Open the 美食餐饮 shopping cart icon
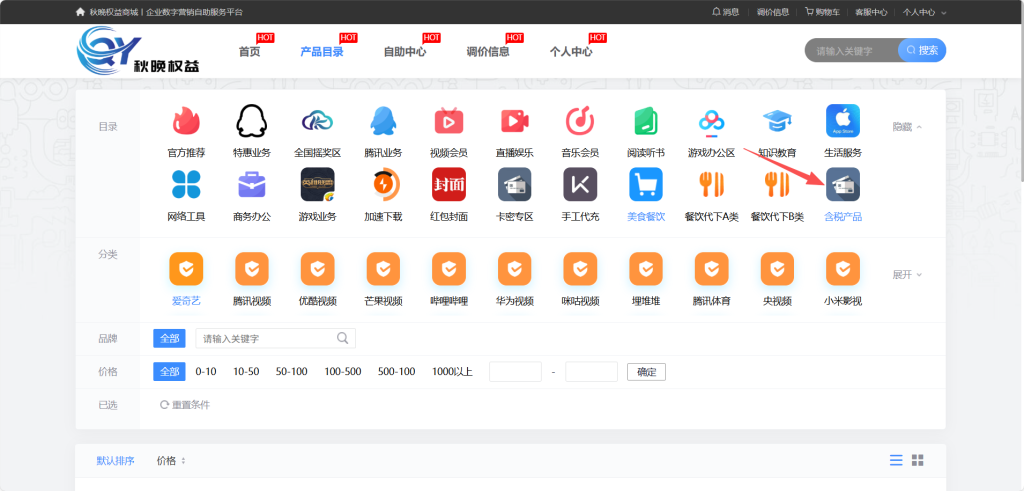1024x491 pixels. (646, 185)
